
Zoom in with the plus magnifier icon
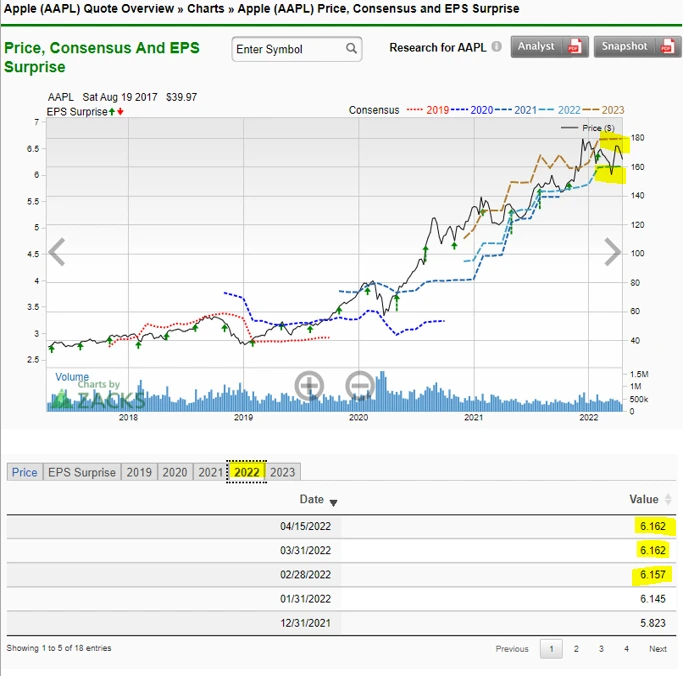click(x=309, y=386)
